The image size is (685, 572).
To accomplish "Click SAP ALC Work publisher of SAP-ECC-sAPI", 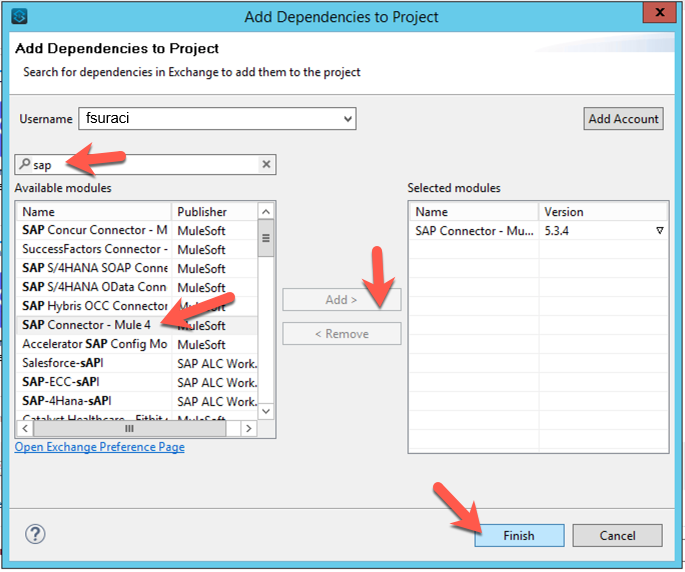I will [217, 383].
